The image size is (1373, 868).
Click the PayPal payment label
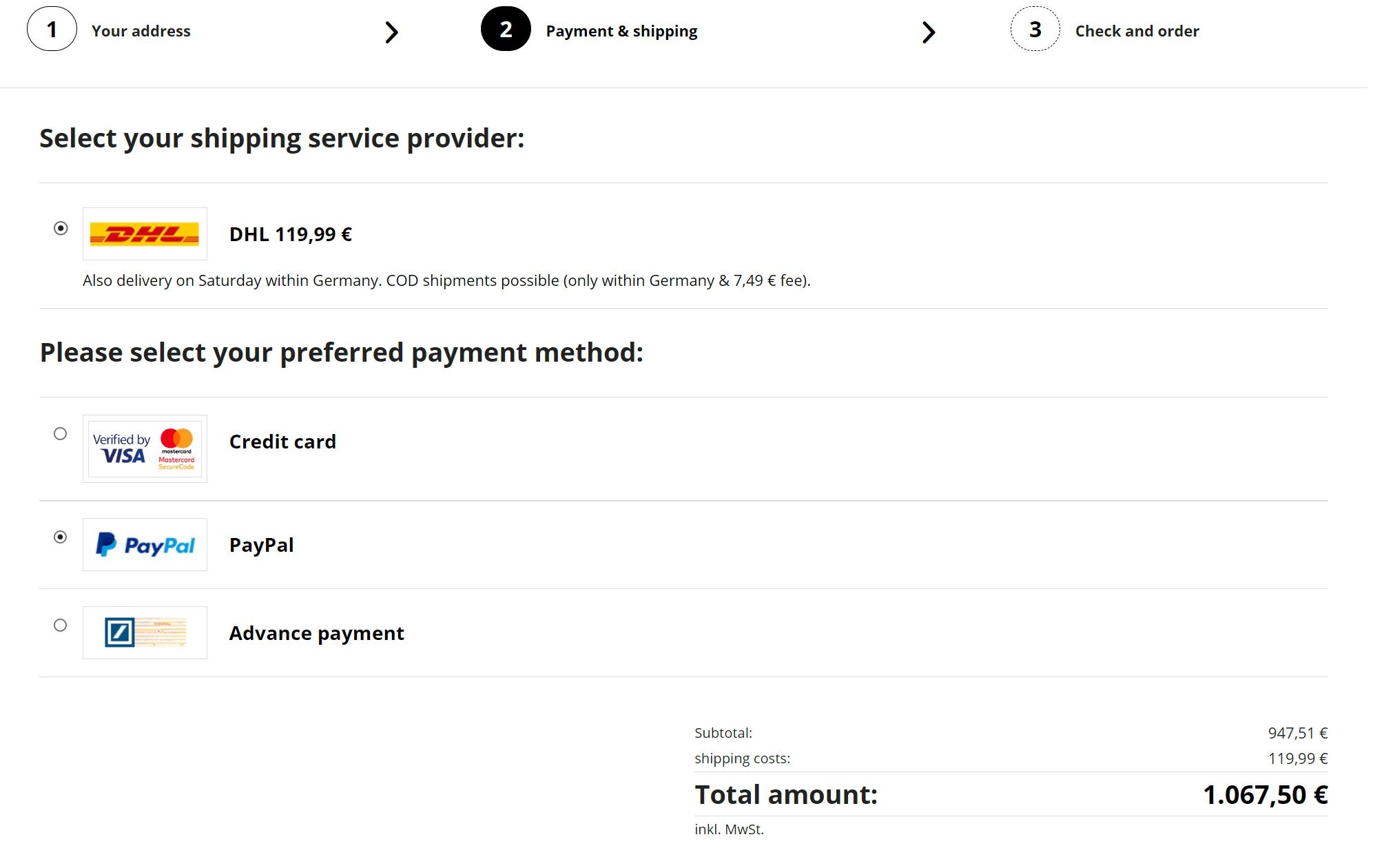click(x=261, y=545)
